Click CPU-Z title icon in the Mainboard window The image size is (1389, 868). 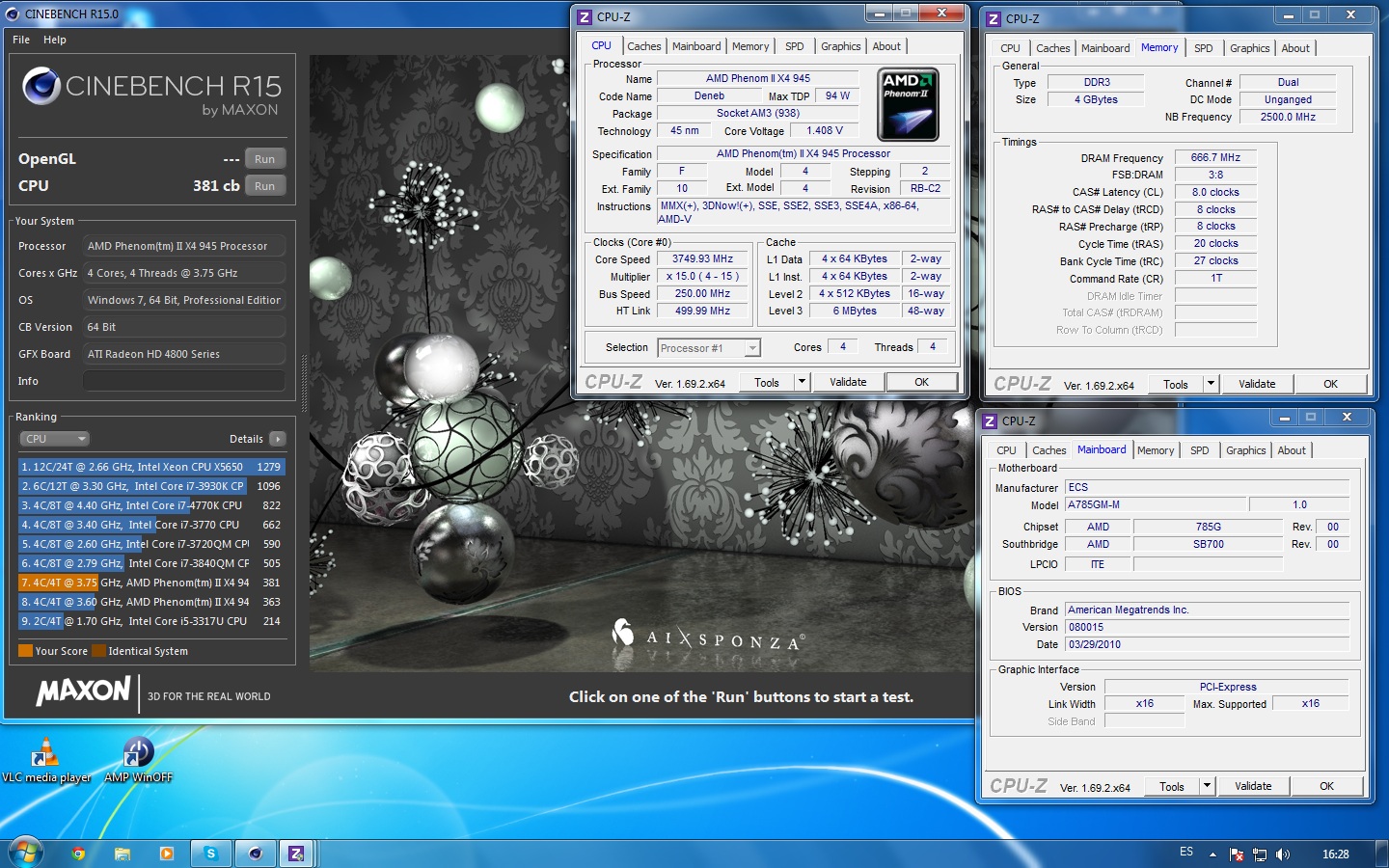pyautogui.click(x=990, y=421)
